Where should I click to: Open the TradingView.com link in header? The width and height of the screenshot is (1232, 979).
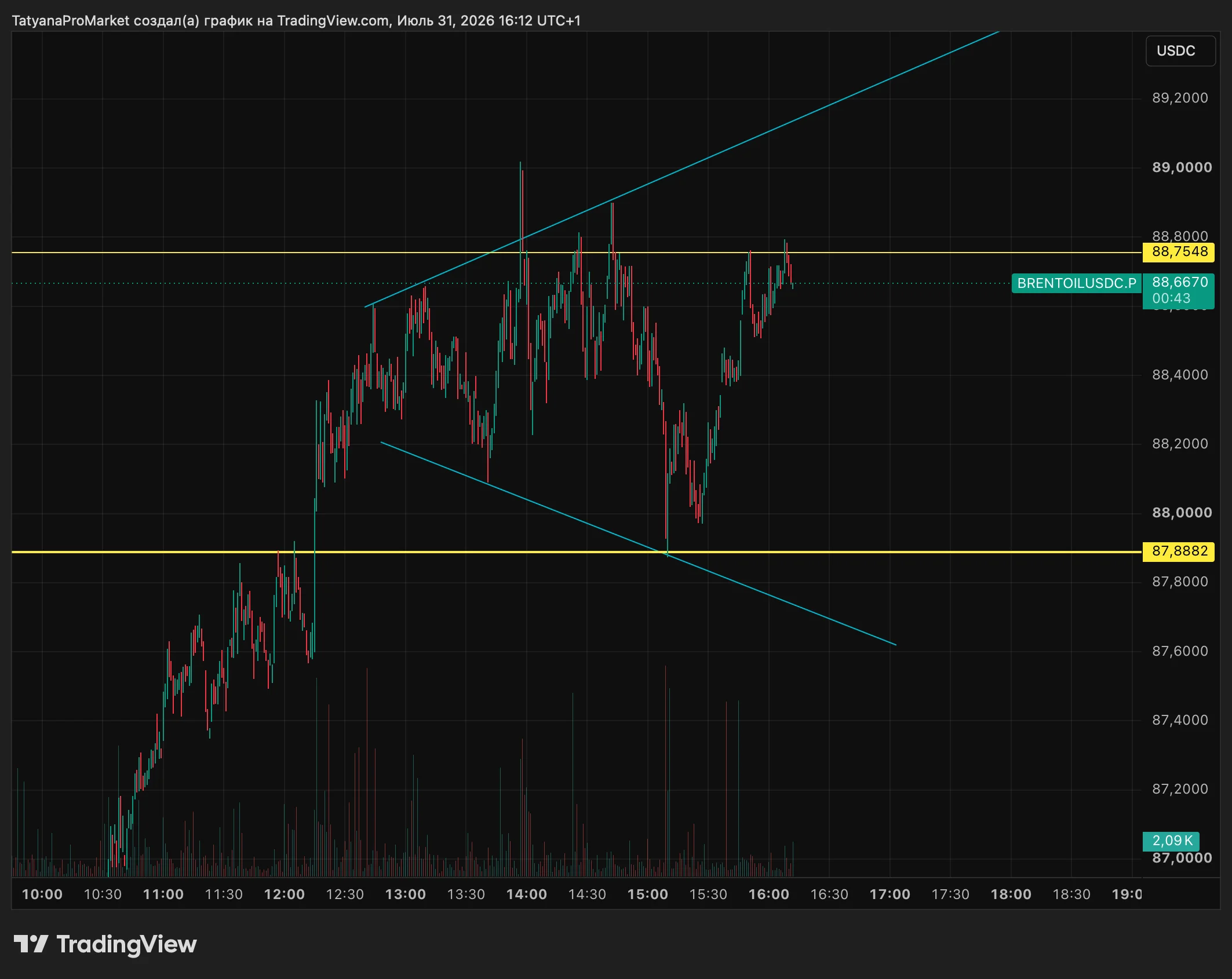point(333,21)
